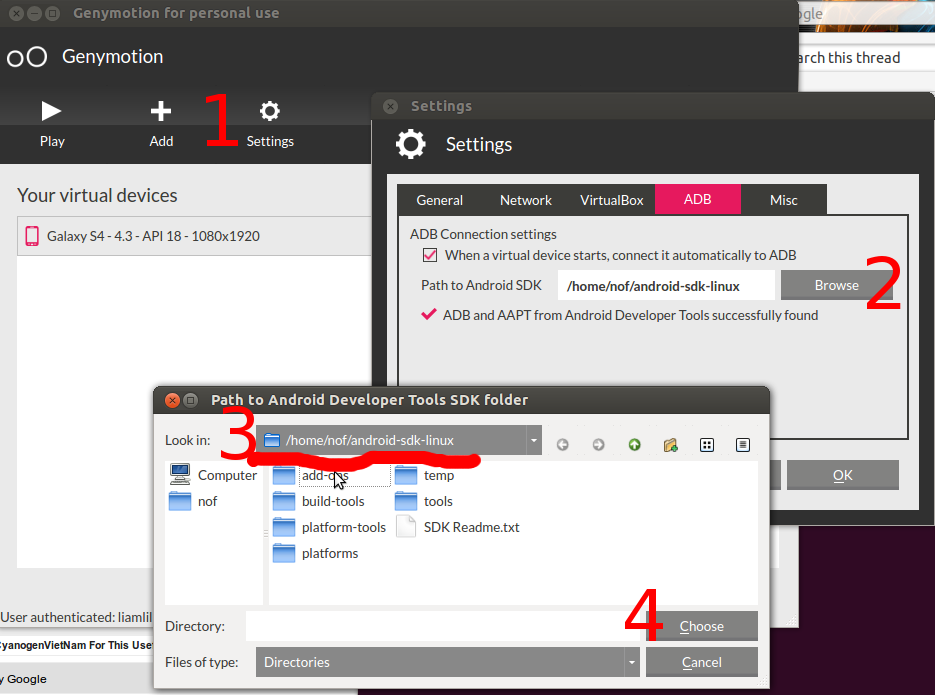The width and height of the screenshot is (935, 695).
Task: Select the build-tools folder
Action: click(318, 501)
